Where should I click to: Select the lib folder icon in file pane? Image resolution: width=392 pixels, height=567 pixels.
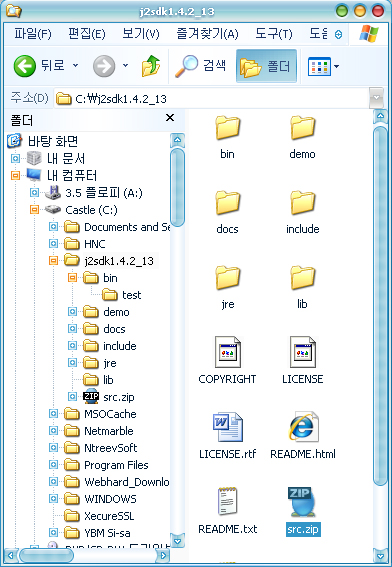pos(302,278)
